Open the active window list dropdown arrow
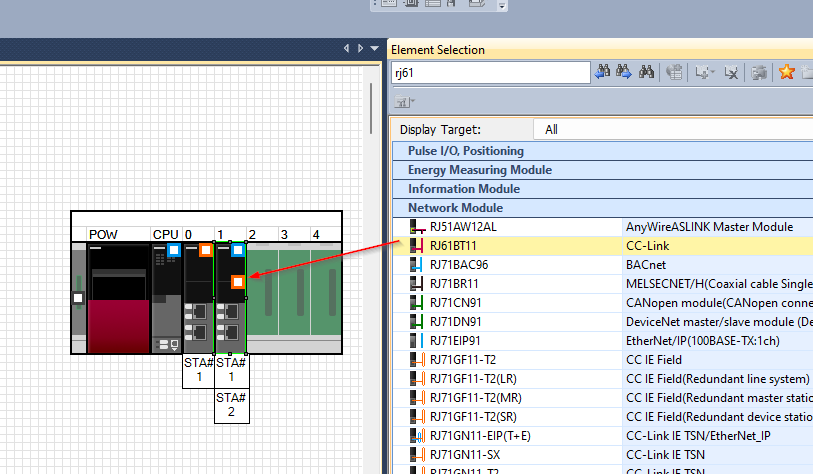813x474 pixels. click(374, 48)
